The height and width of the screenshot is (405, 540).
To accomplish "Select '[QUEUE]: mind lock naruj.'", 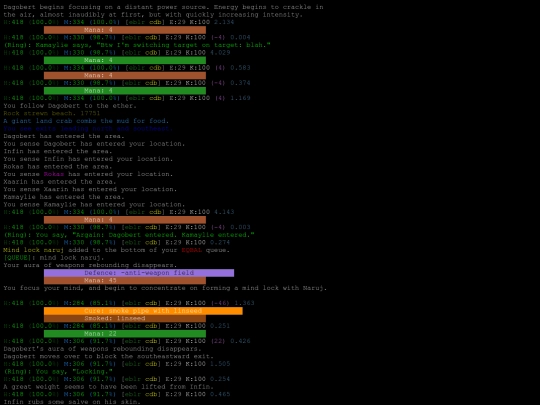I will 54,257.
